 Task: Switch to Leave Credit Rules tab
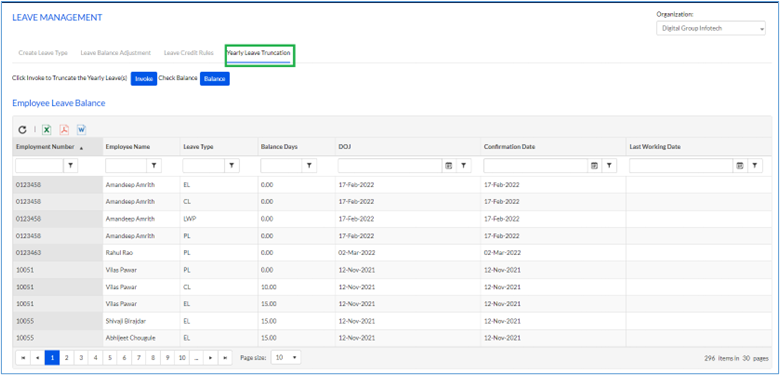[189, 52]
